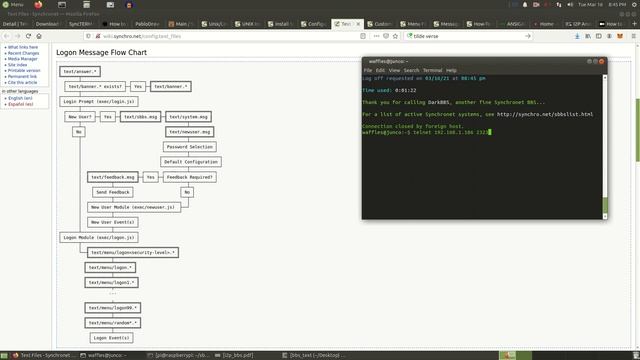Click show desktop icon in bottom panel

pyautogui.click(x=4, y=355)
